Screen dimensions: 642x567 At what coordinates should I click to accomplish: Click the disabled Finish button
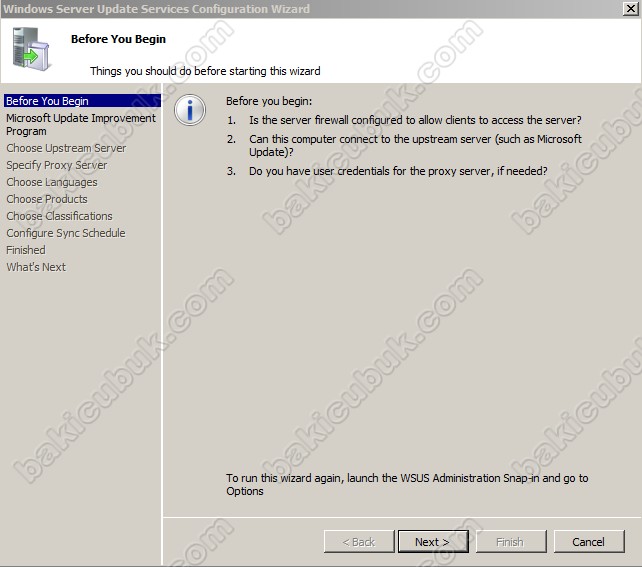pos(511,542)
